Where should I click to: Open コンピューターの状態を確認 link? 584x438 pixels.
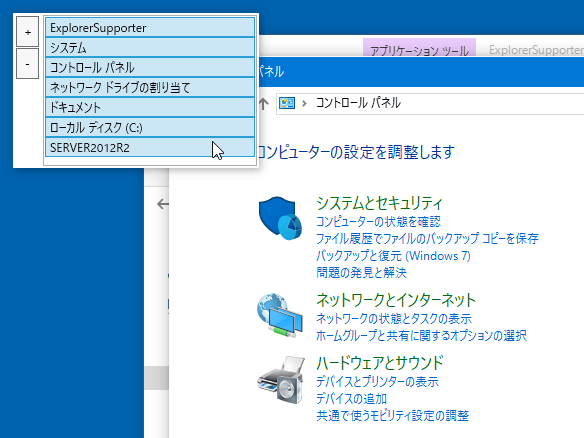tap(378, 222)
